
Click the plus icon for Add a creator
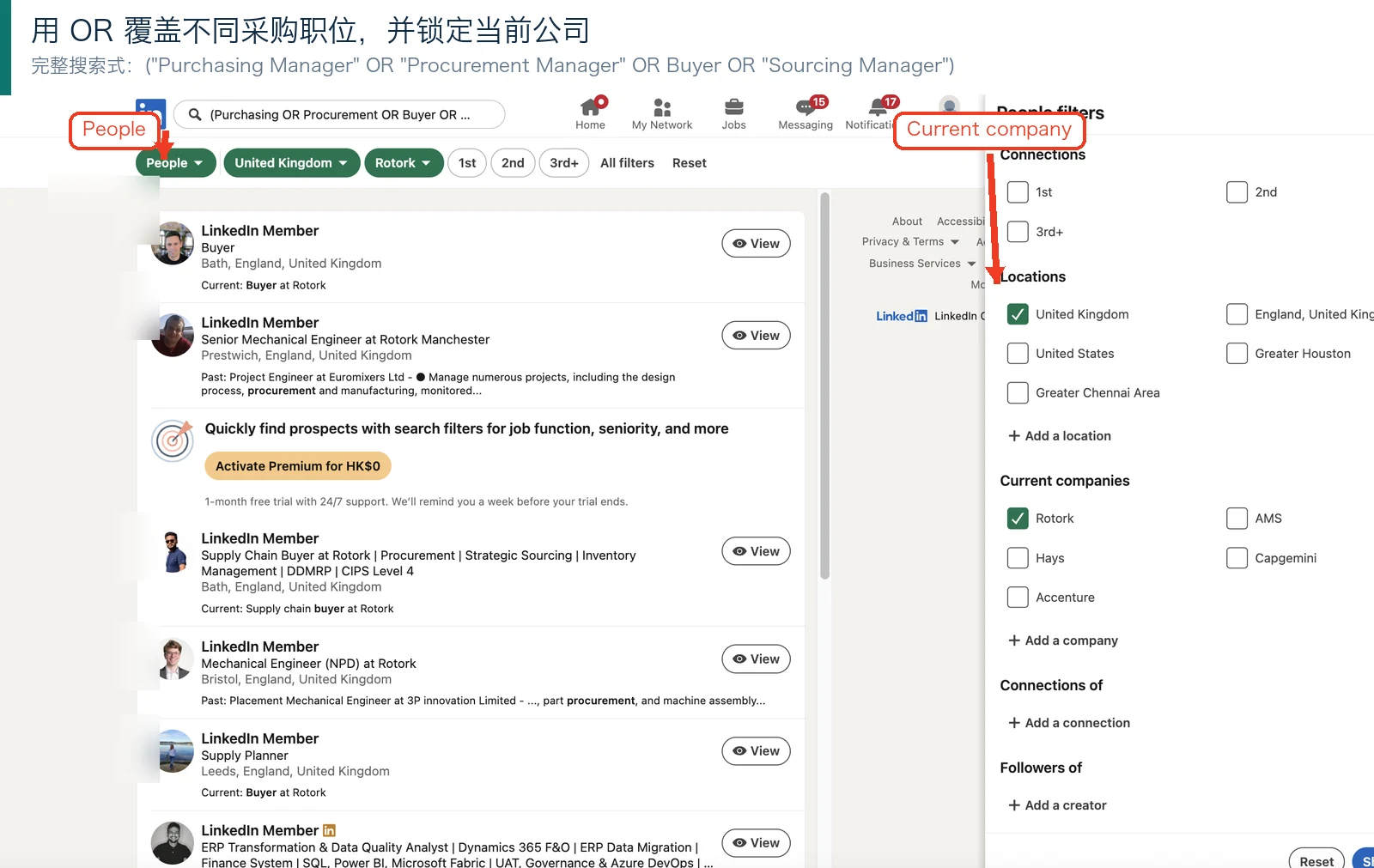(x=1014, y=805)
